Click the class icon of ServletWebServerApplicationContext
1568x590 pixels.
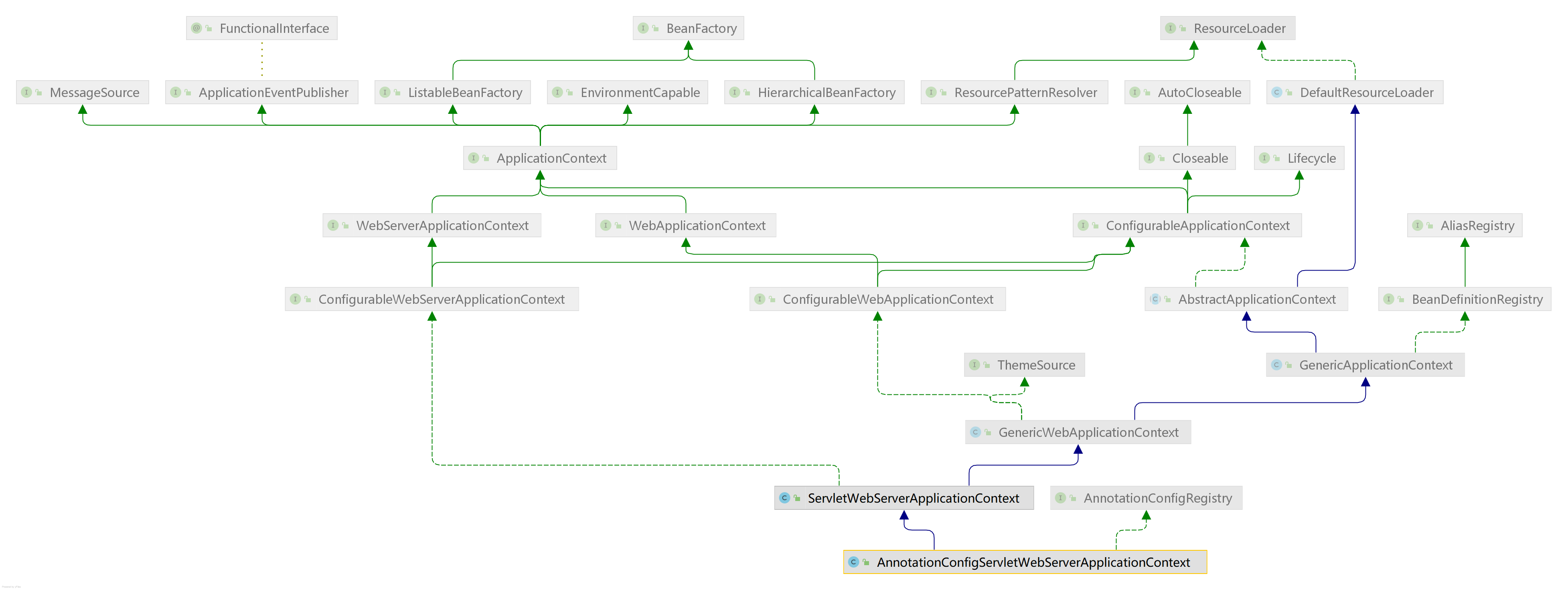785,498
